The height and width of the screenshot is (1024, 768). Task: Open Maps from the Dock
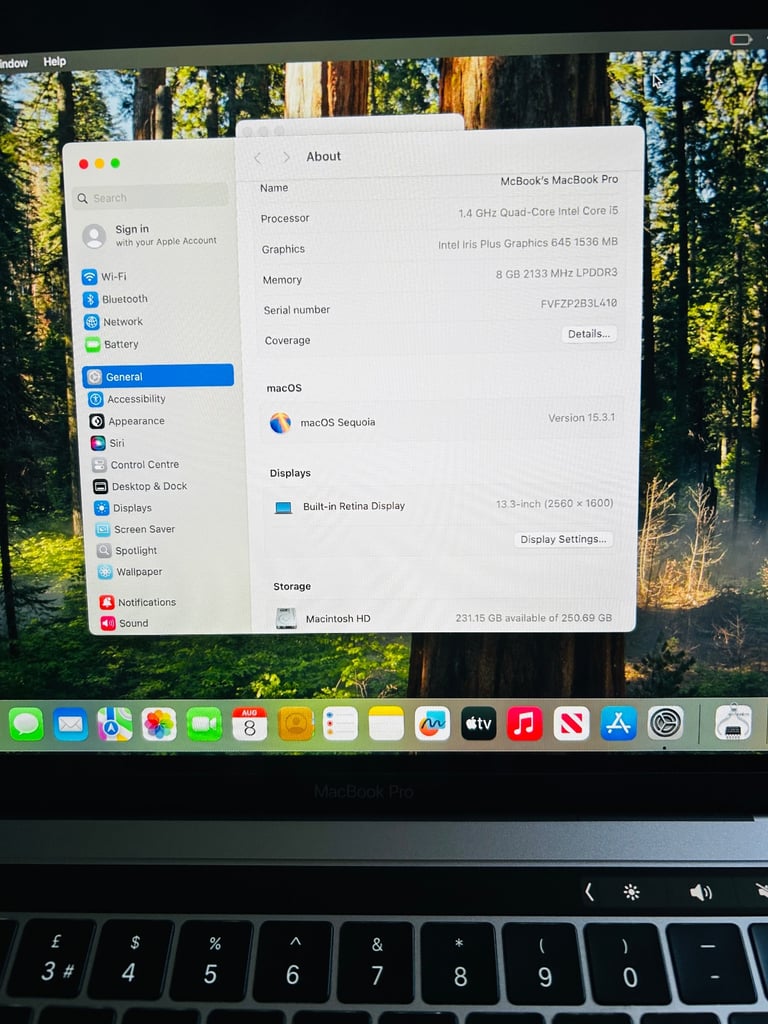[x=115, y=724]
